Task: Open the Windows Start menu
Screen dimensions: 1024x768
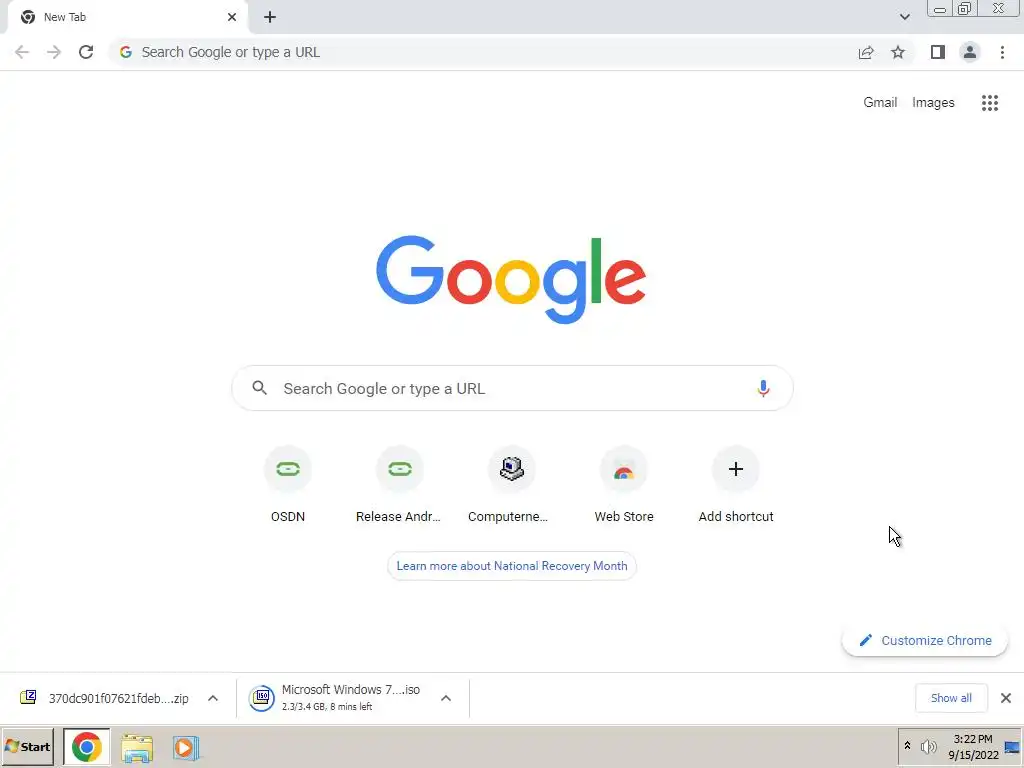Action: (27, 747)
